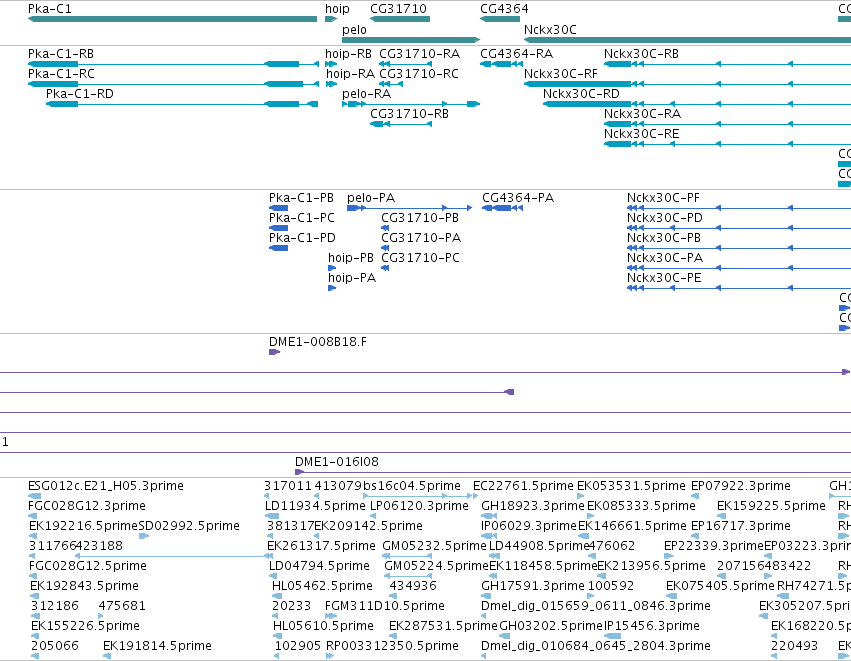Select protein Nckx30C-PD label
Viewport: 851px width, 661px height.
click(x=665, y=218)
